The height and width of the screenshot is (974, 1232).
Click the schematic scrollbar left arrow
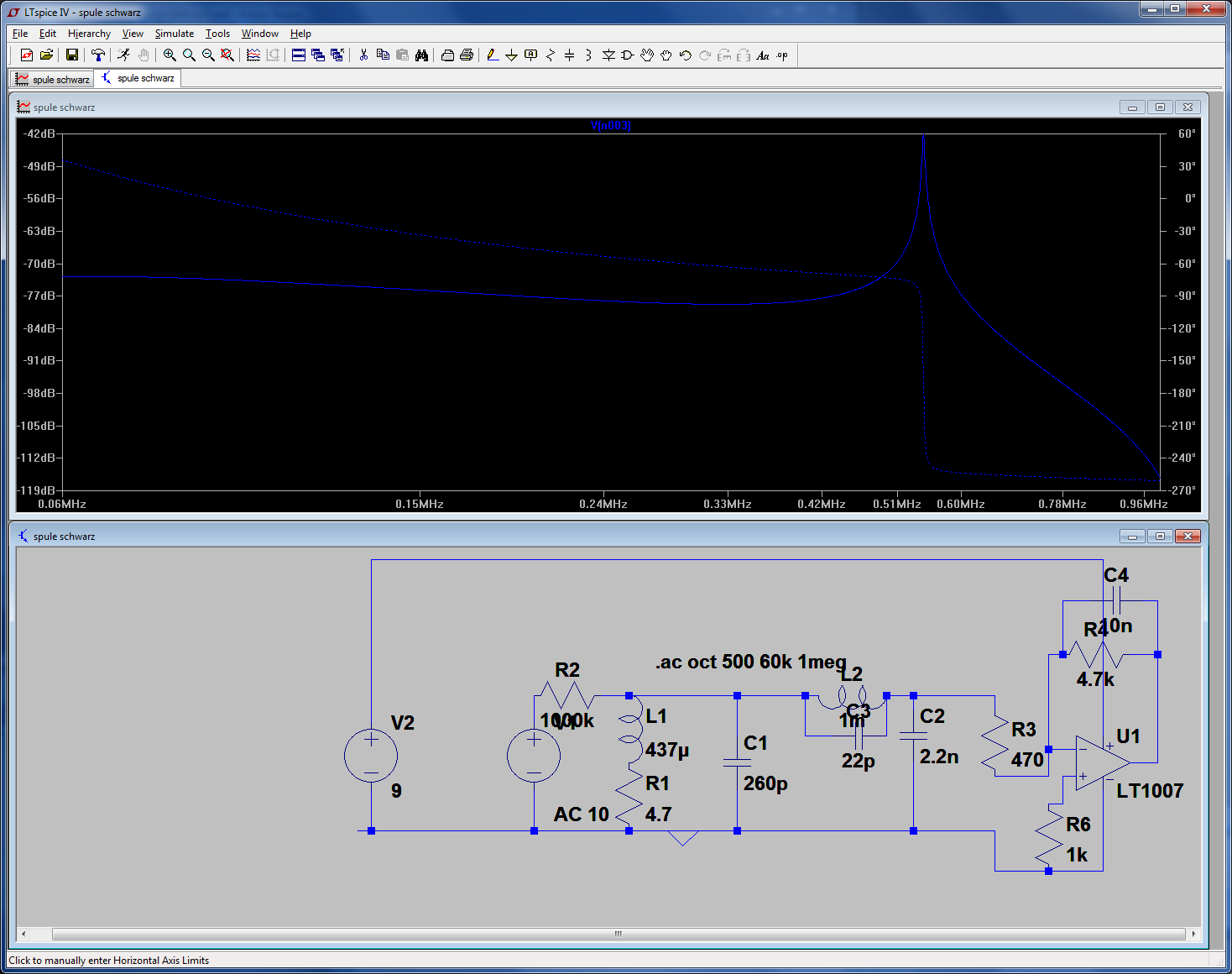23,934
